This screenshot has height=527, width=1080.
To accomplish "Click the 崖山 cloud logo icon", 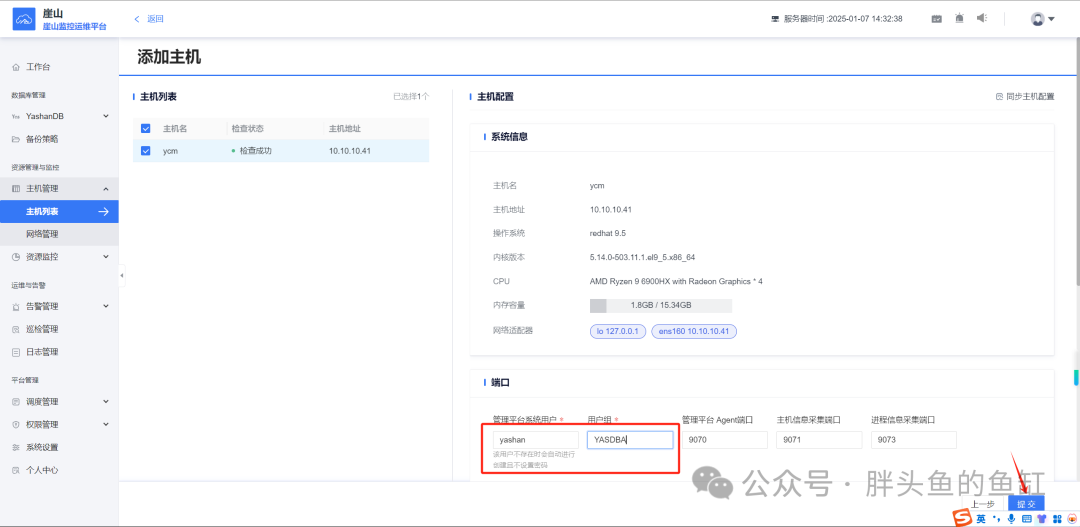I will click(24, 19).
